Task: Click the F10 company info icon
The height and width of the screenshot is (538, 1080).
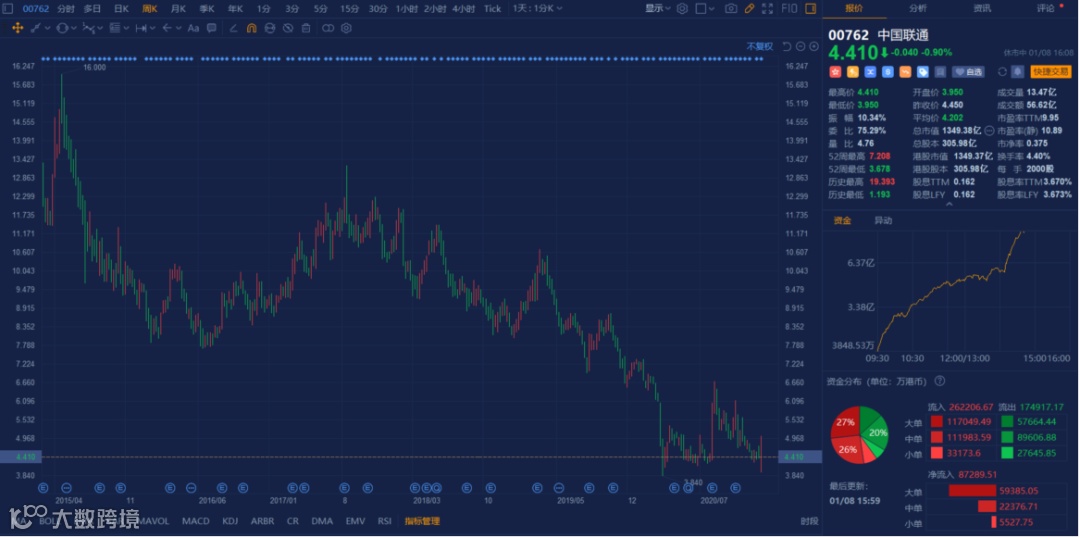Action: 789,8
